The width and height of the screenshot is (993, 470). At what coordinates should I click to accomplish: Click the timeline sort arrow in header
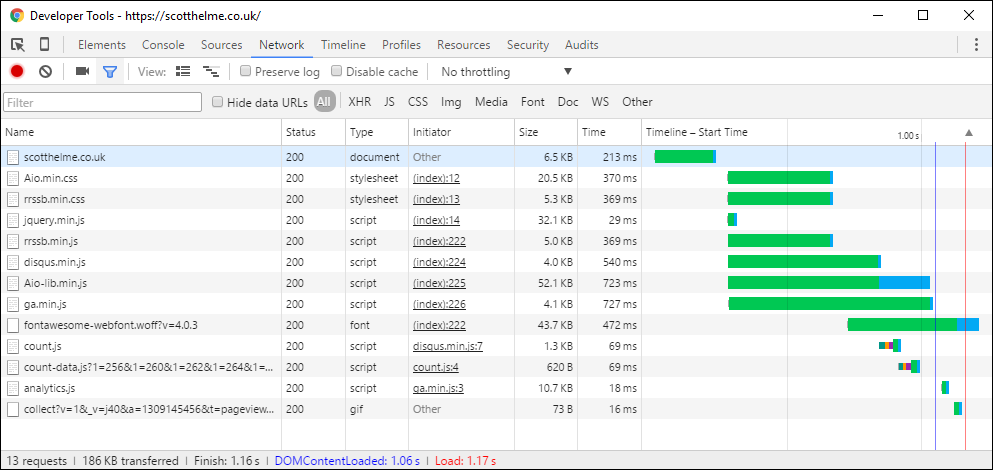(967, 133)
